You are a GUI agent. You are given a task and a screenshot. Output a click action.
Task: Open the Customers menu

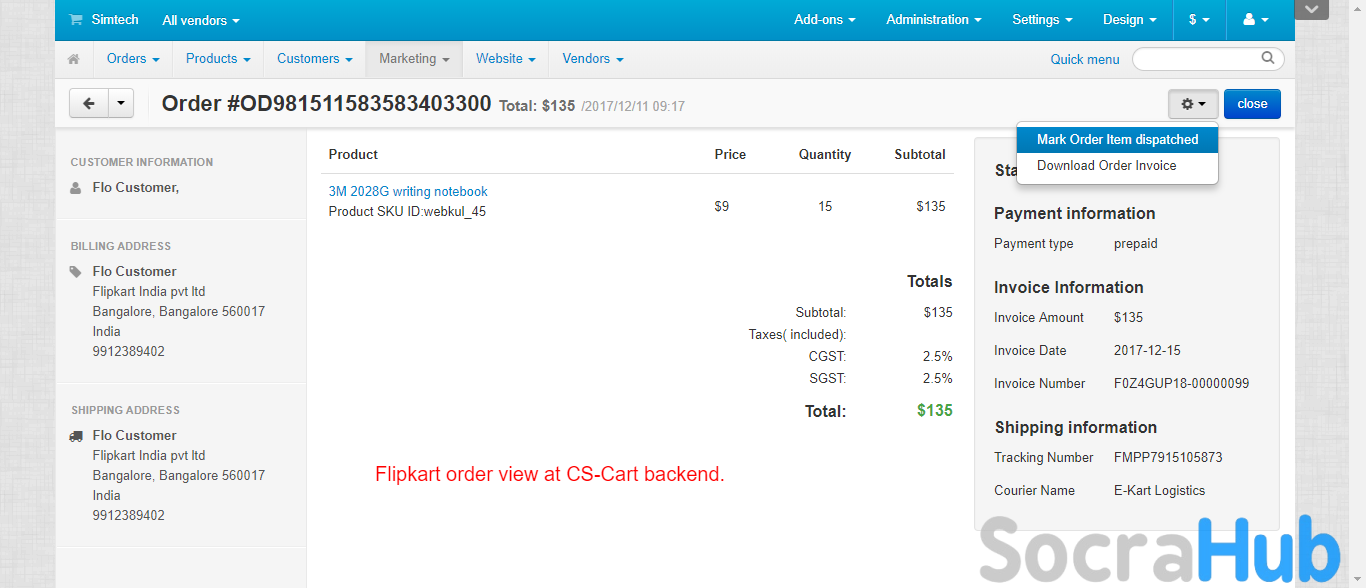[314, 59]
